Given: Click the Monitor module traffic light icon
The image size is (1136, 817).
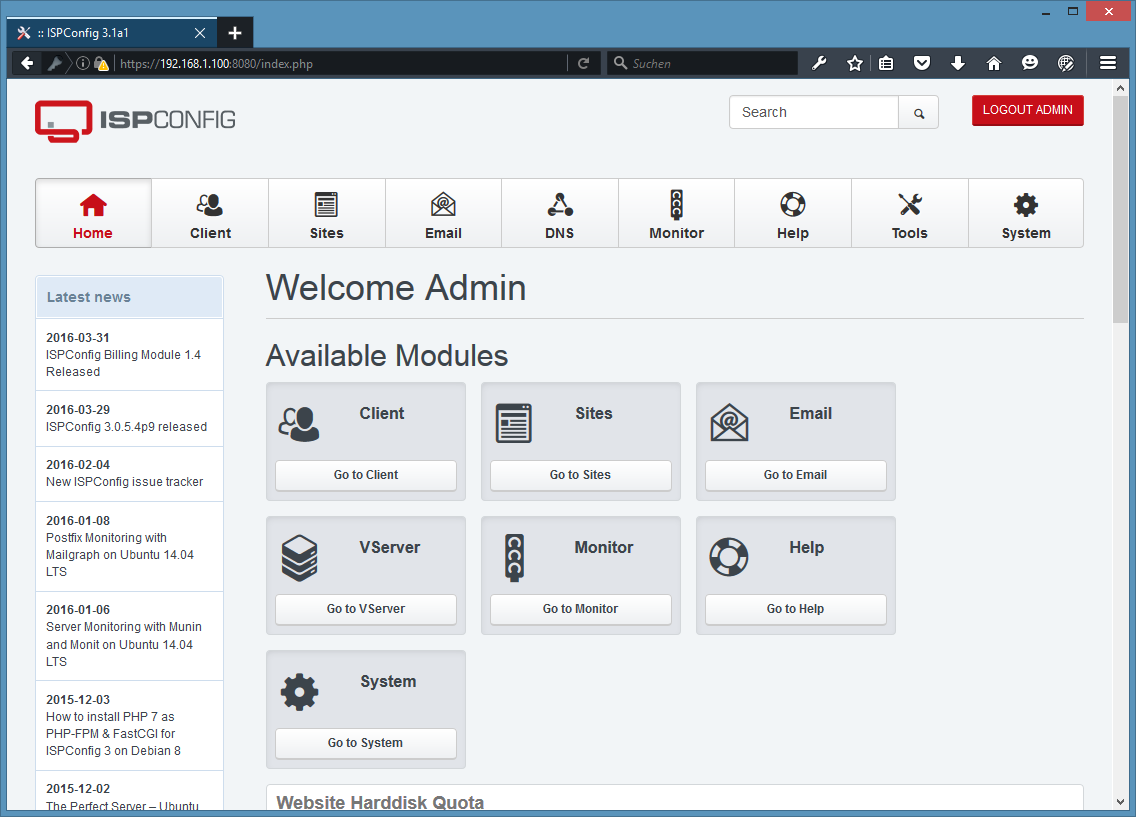Looking at the screenshot, I should coord(514,558).
